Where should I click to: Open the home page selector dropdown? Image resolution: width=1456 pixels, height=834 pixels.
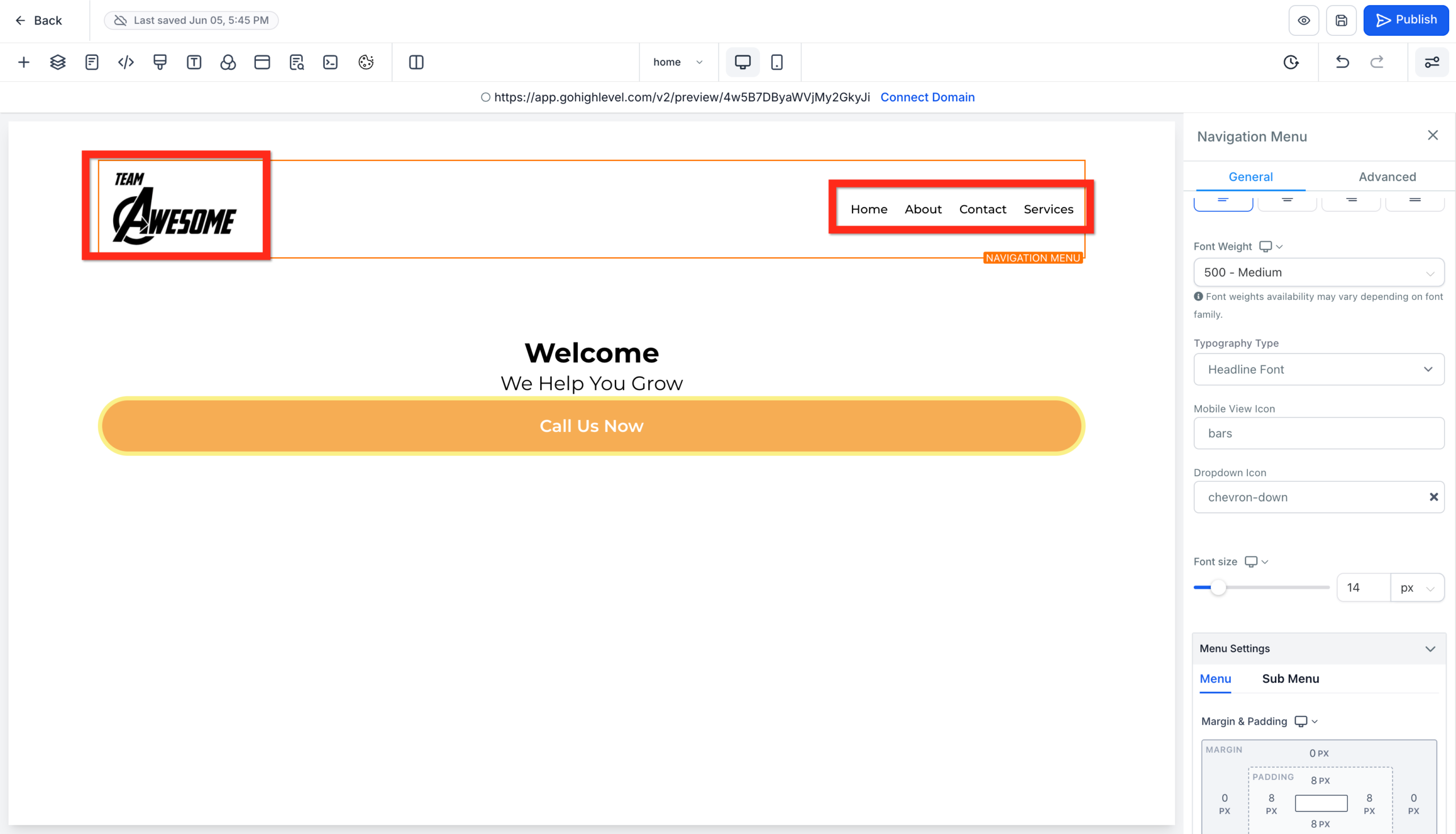(x=679, y=62)
